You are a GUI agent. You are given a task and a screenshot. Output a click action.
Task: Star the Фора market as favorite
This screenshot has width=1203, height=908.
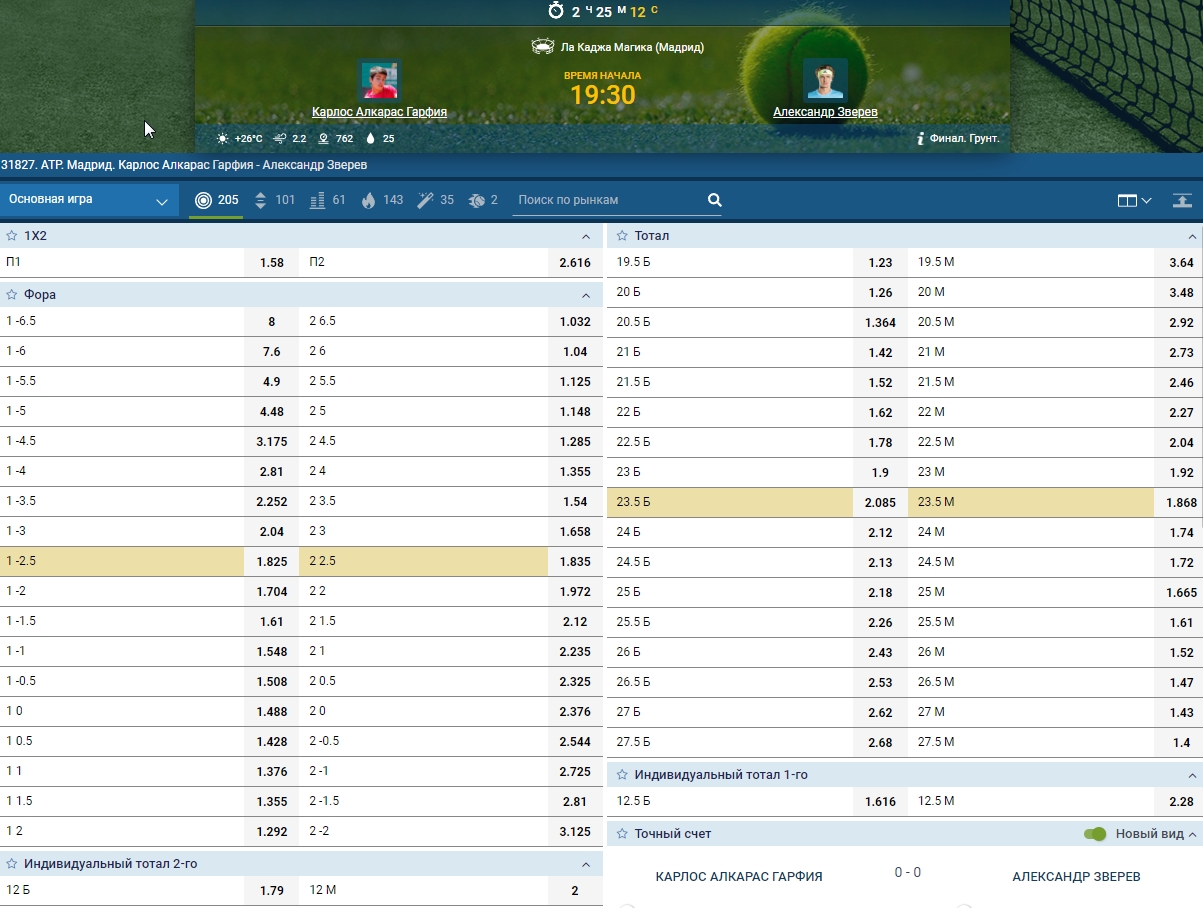coord(12,295)
